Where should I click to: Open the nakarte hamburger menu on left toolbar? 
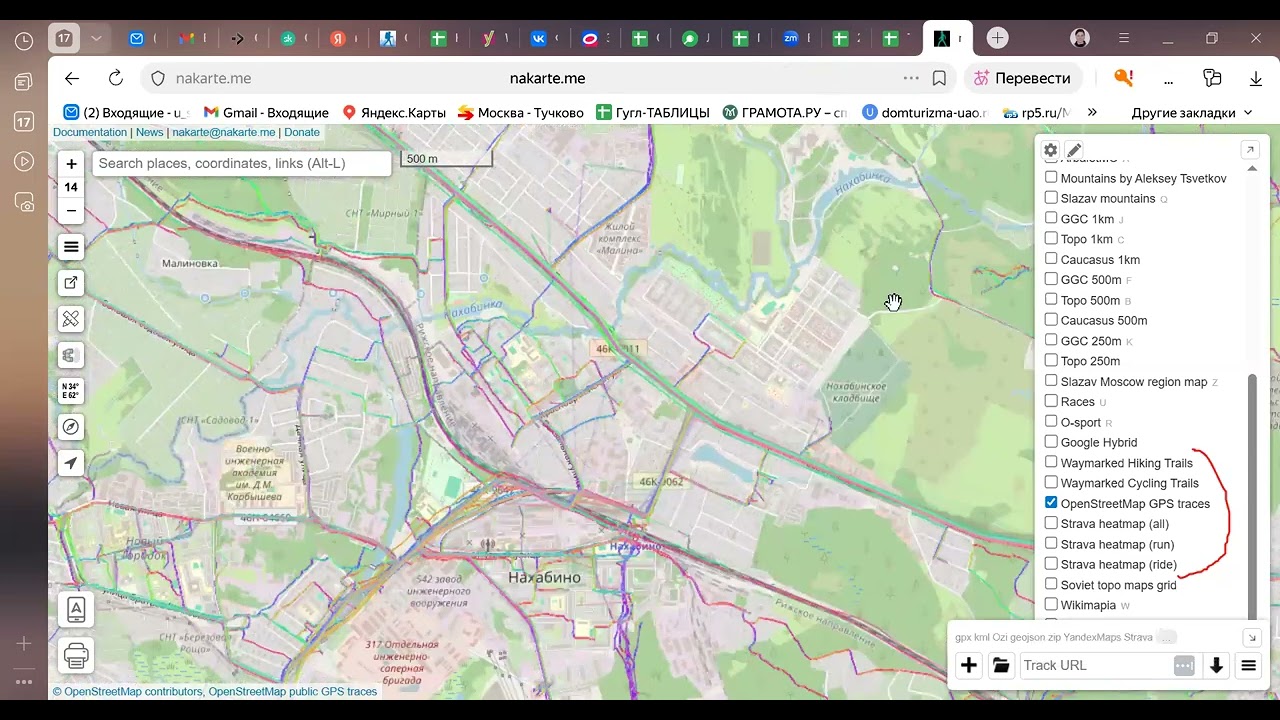coord(71,247)
